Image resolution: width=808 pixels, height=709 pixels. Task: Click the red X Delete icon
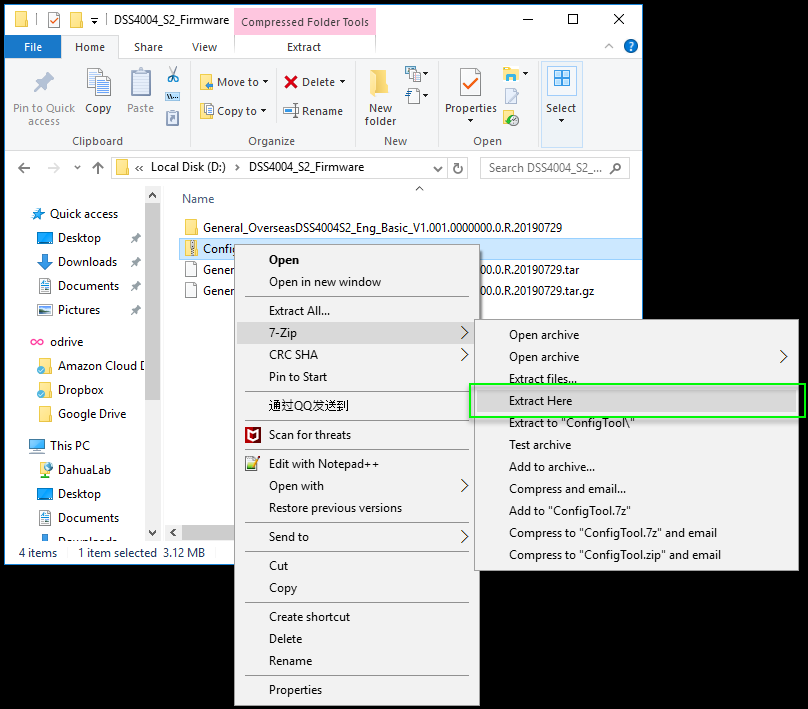[x=291, y=82]
